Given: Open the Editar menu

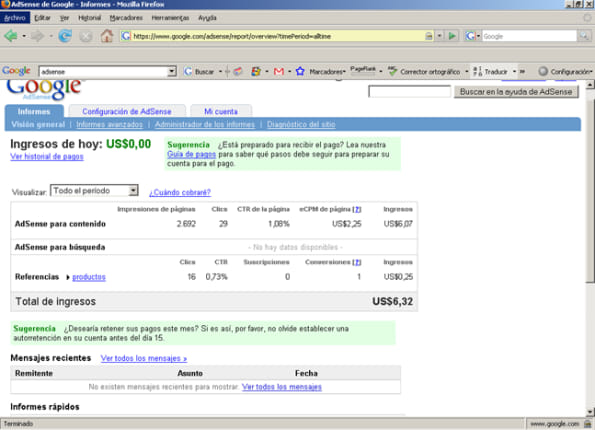Looking at the screenshot, I should pos(42,18).
